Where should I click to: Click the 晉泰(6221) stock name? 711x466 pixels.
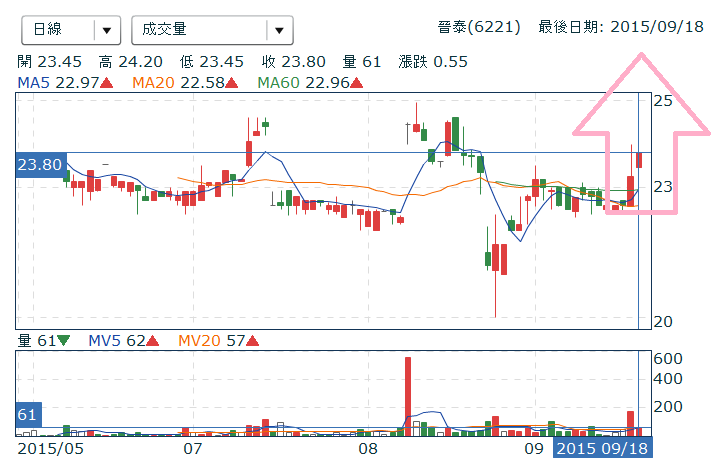point(479,27)
